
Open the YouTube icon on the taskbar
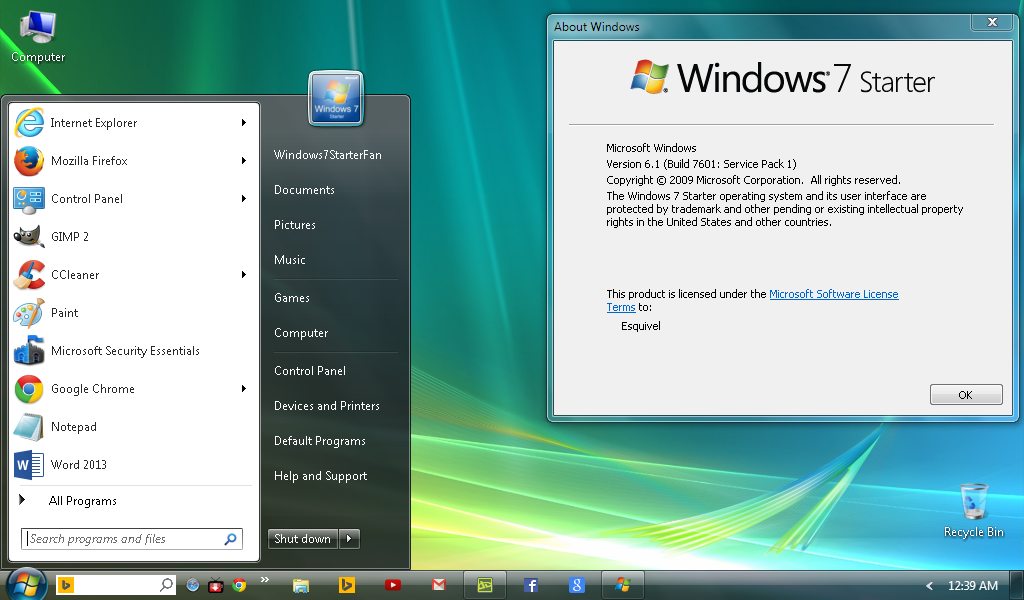pyautogui.click(x=392, y=585)
